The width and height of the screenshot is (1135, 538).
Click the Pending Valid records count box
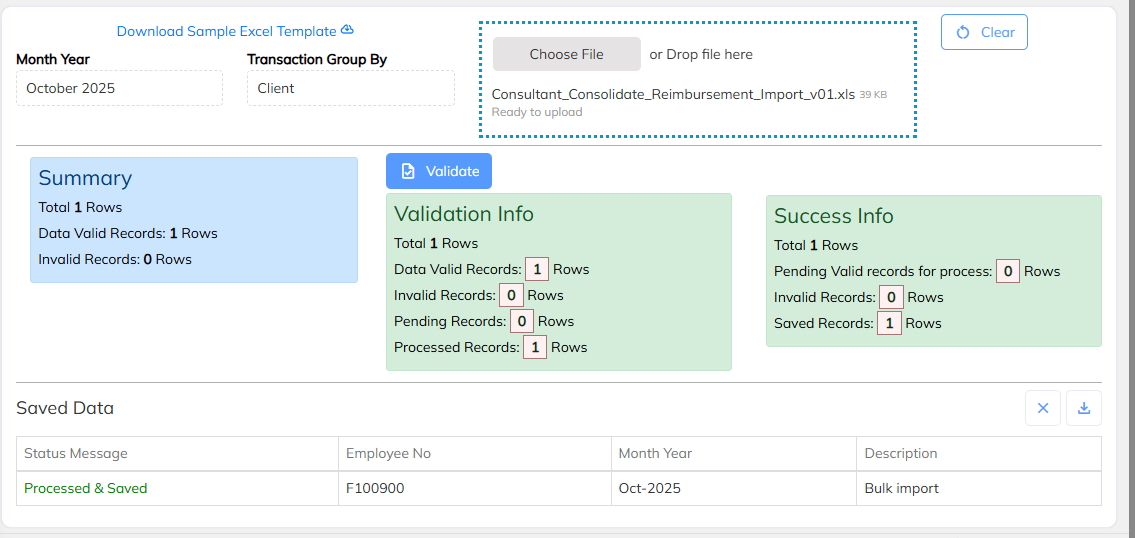tap(1008, 271)
